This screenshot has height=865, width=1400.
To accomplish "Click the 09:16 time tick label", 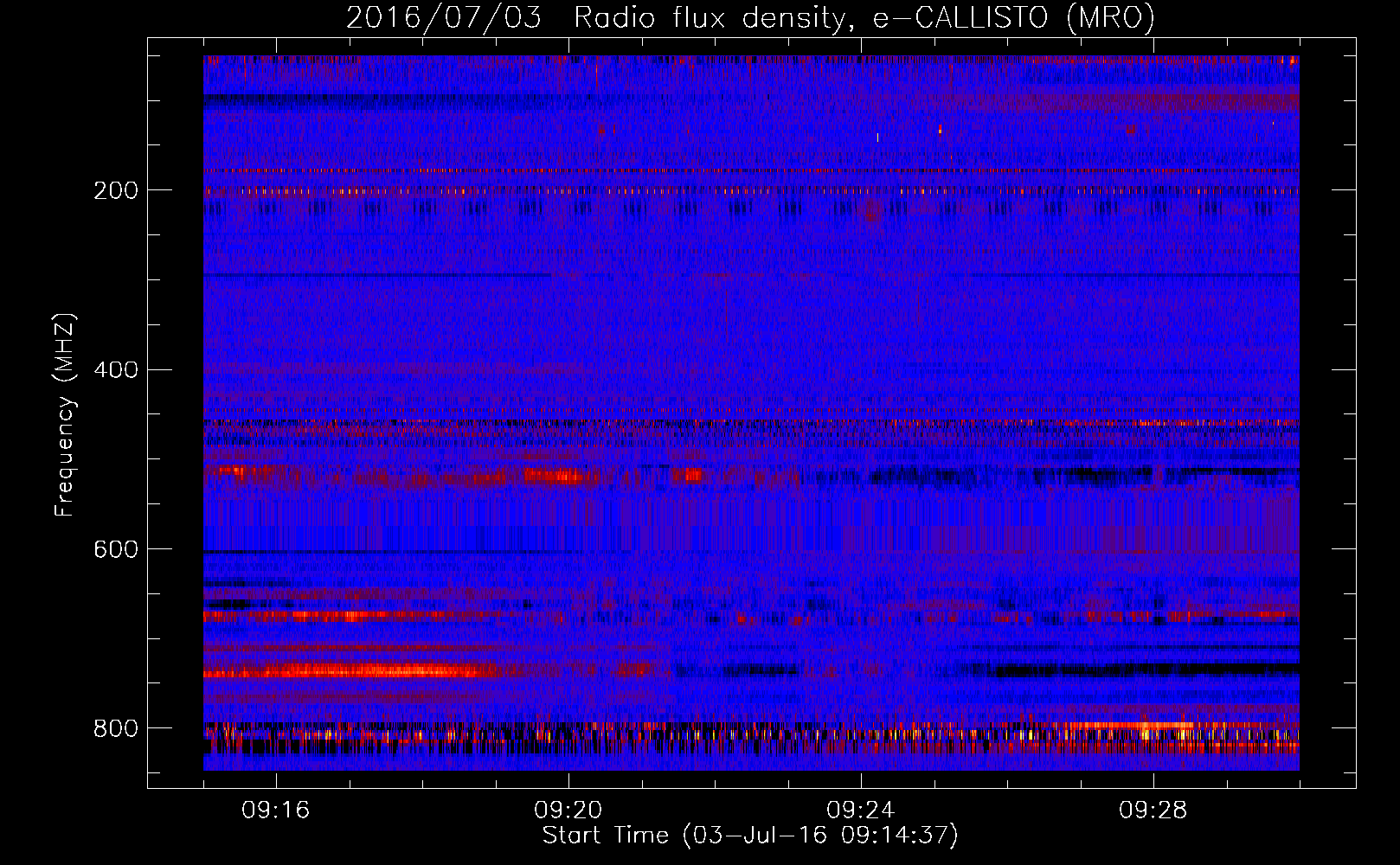I will coord(276,811).
